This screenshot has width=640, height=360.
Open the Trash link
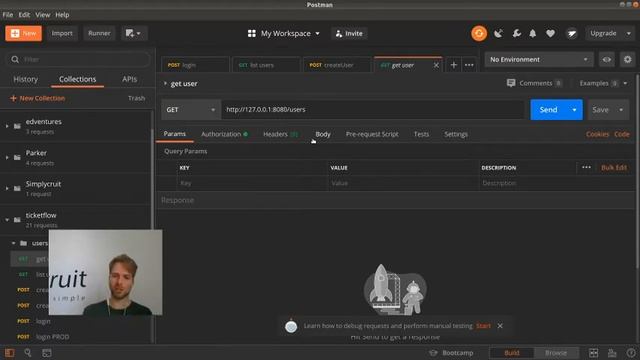(136, 98)
